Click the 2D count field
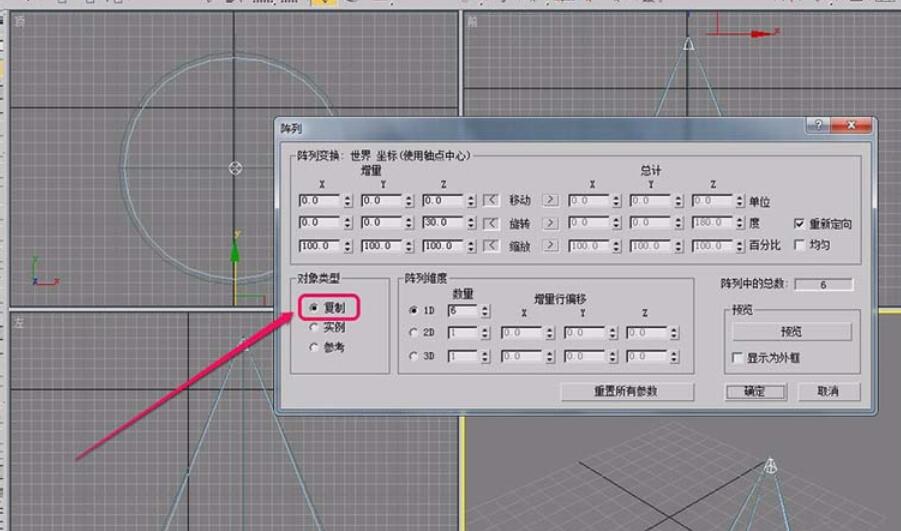 pos(463,333)
